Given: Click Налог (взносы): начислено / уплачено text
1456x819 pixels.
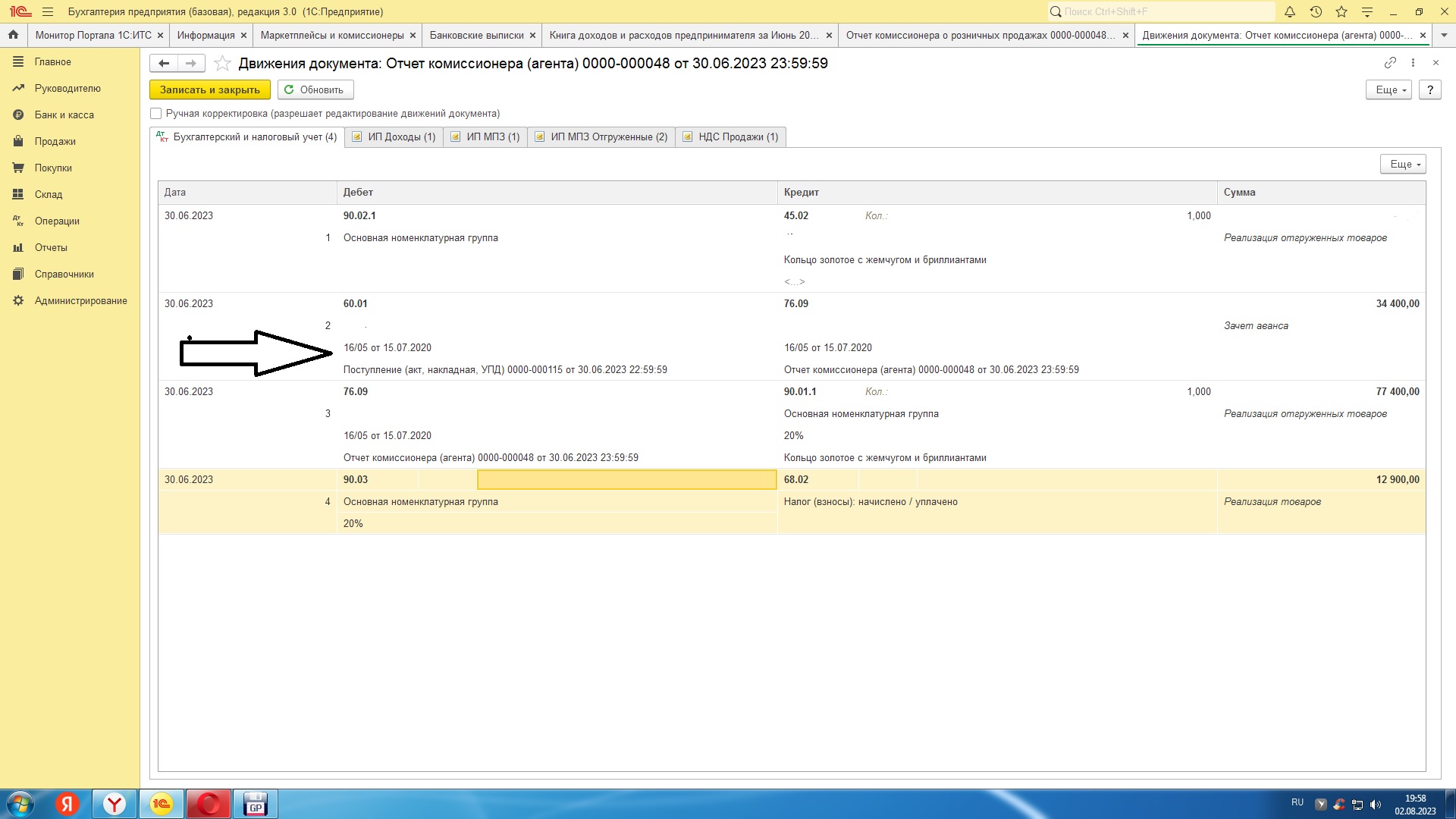Looking at the screenshot, I should pos(871,502).
